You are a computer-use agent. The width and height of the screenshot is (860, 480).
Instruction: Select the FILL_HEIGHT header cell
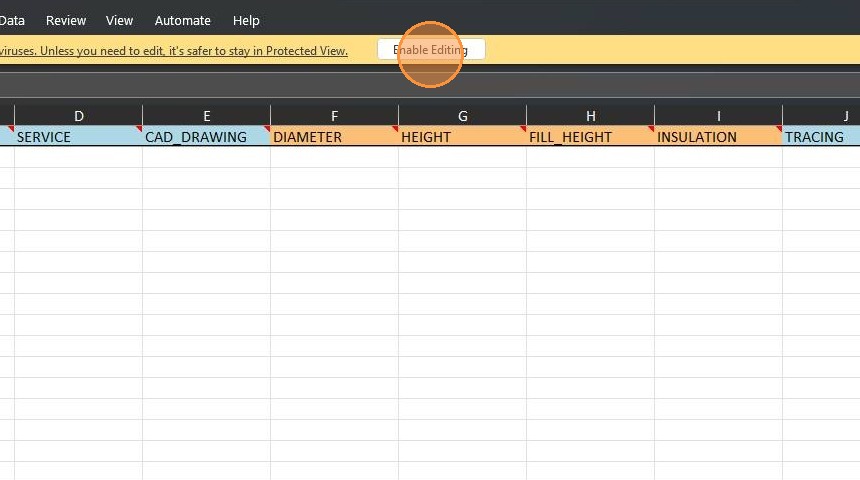(x=590, y=136)
